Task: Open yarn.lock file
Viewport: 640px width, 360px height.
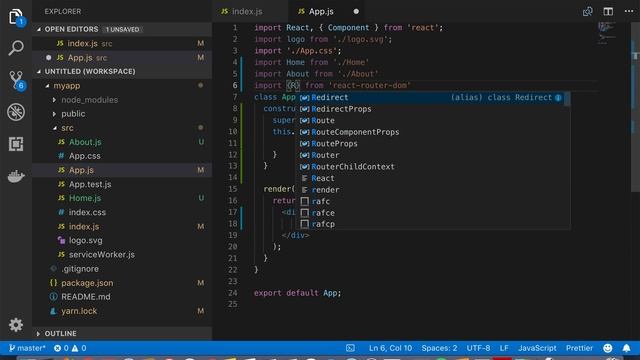Action: coord(122,311)
